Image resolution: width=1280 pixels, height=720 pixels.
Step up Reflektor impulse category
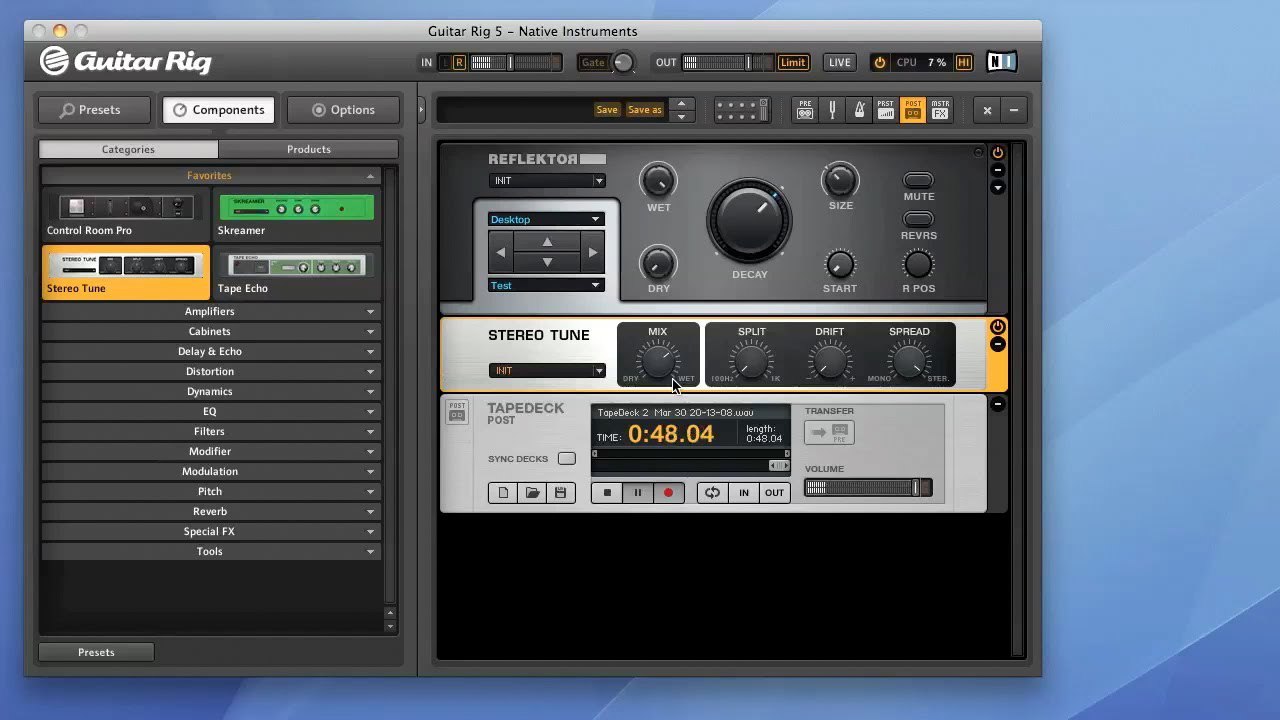click(x=547, y=242)
